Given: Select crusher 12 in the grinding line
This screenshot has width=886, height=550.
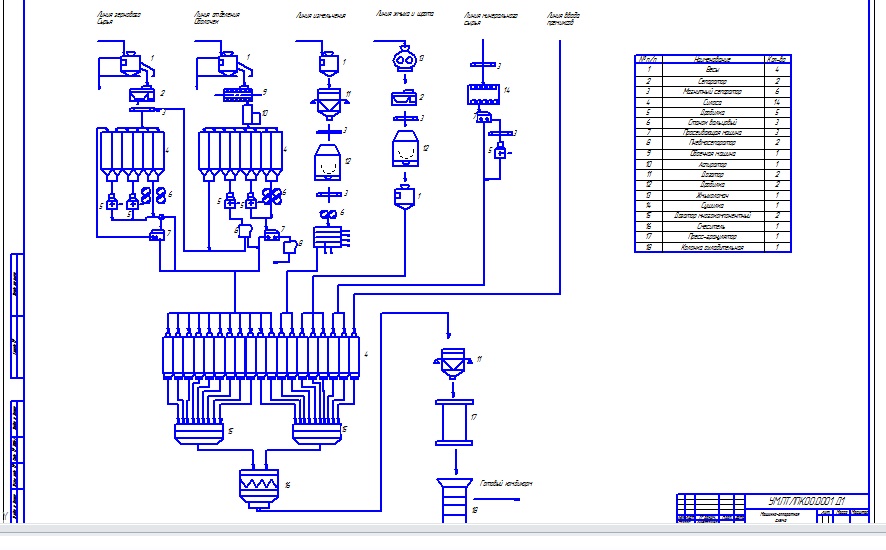Looking at the screenshot, I should click(328, 162).
